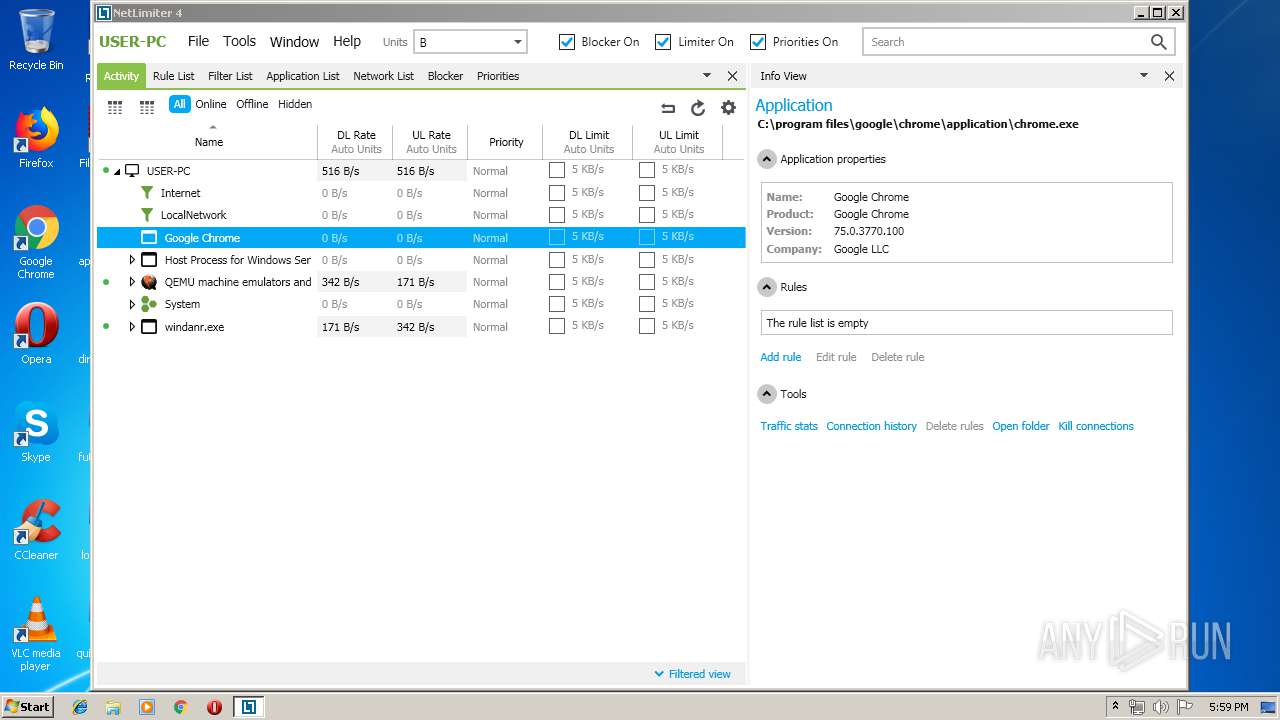Click the LocalNetwork filter funnel icon
The height and width of the screenshot is (720, 1280).
(148, 215)
